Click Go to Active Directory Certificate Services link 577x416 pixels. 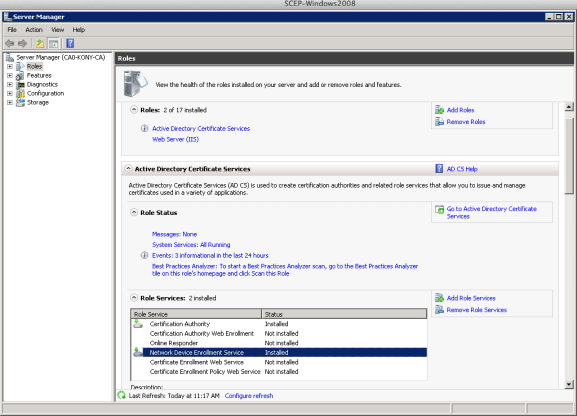point(492,212)
